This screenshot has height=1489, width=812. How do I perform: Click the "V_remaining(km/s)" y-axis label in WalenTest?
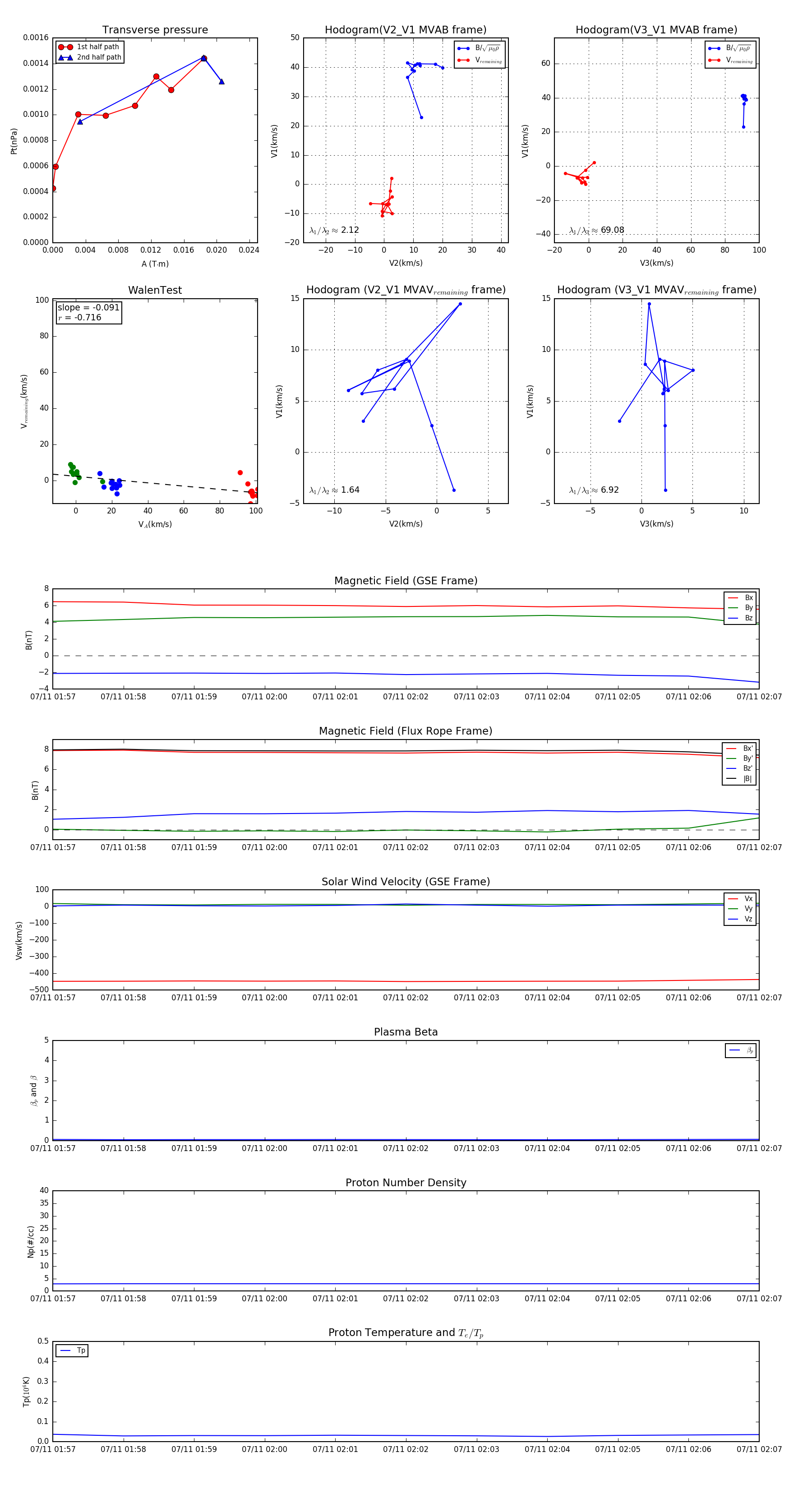24,401
